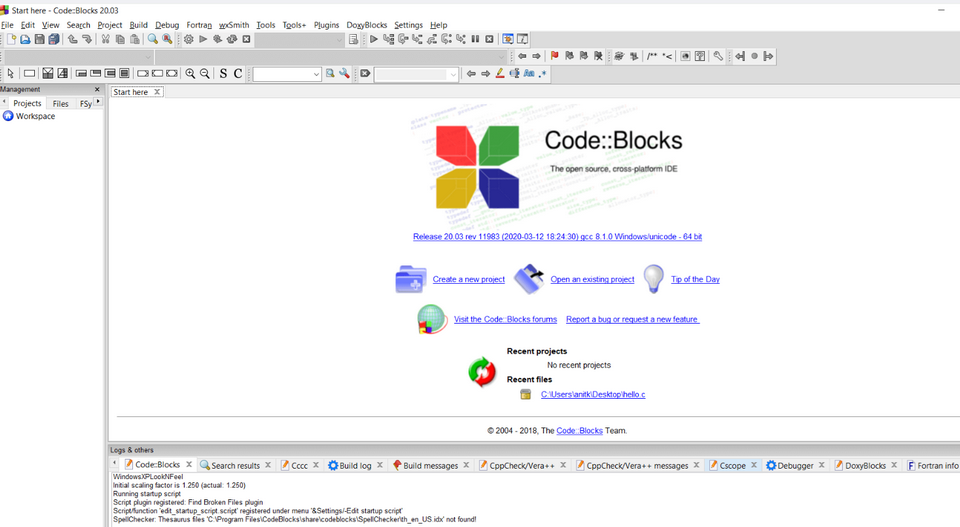This screenshot has width=960, height=527.
Task: Open the Settings menu
Action: click(408, 25)
